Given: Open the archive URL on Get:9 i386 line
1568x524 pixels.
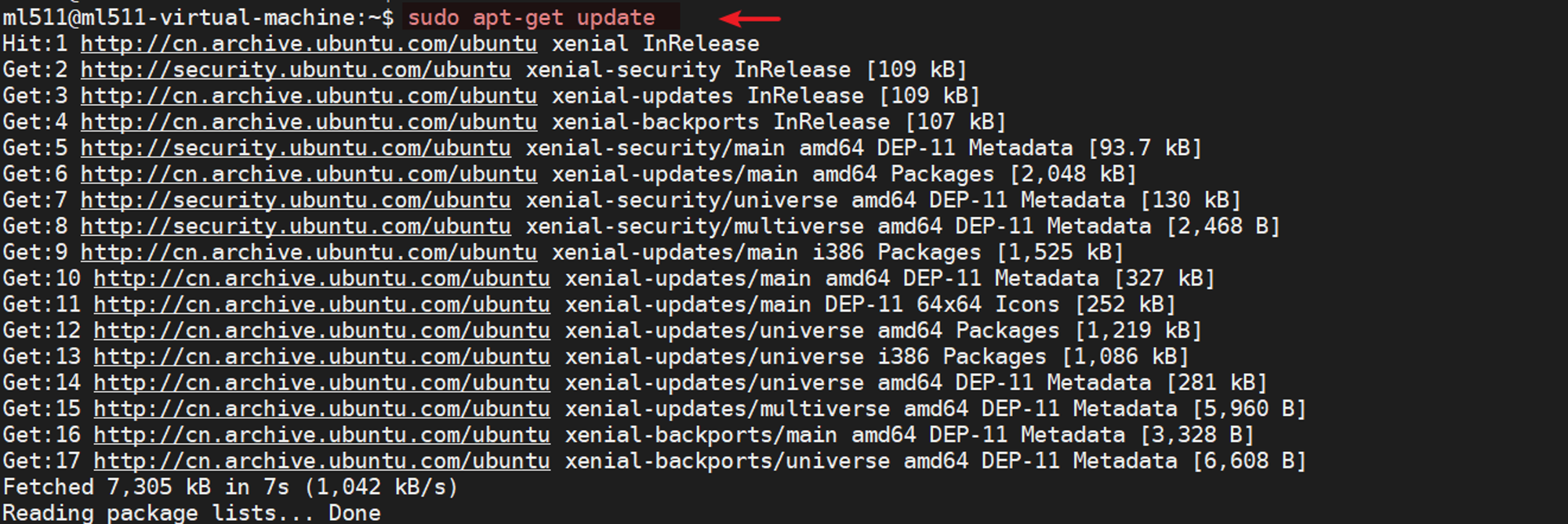Looking at the screenshot, I should coord(309,252).
